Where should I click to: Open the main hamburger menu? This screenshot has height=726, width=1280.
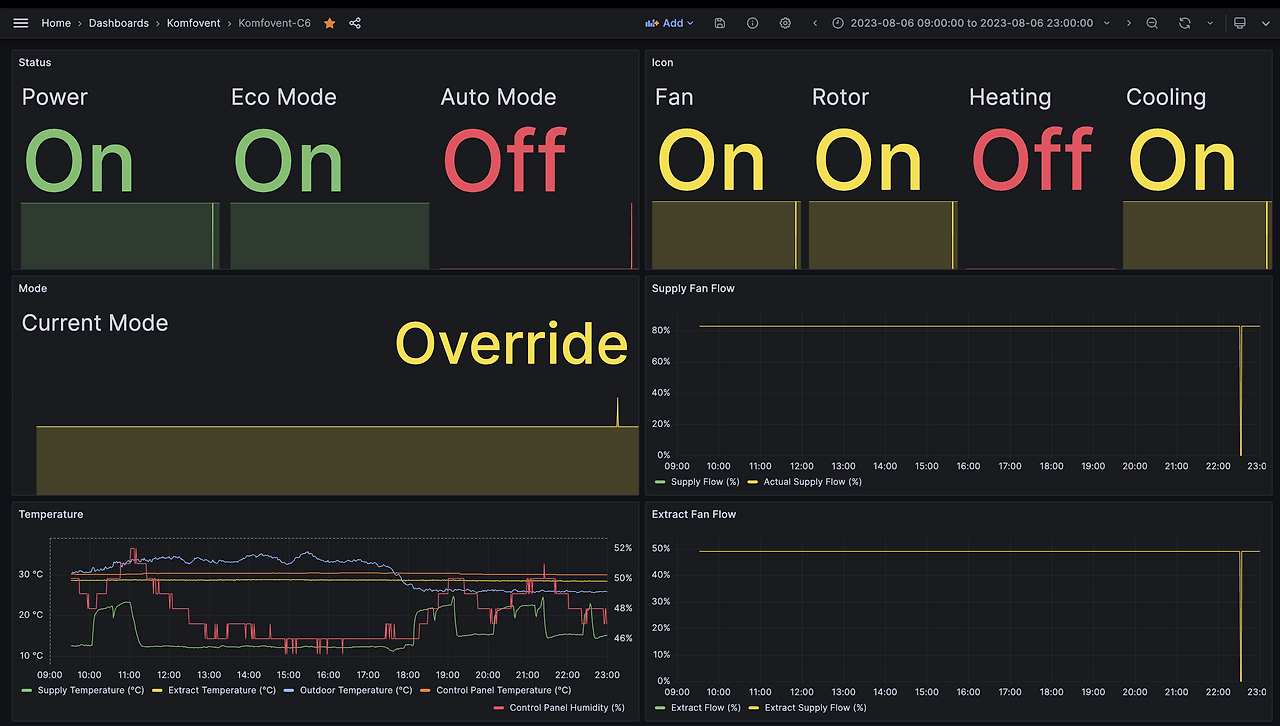click(21, 23)
